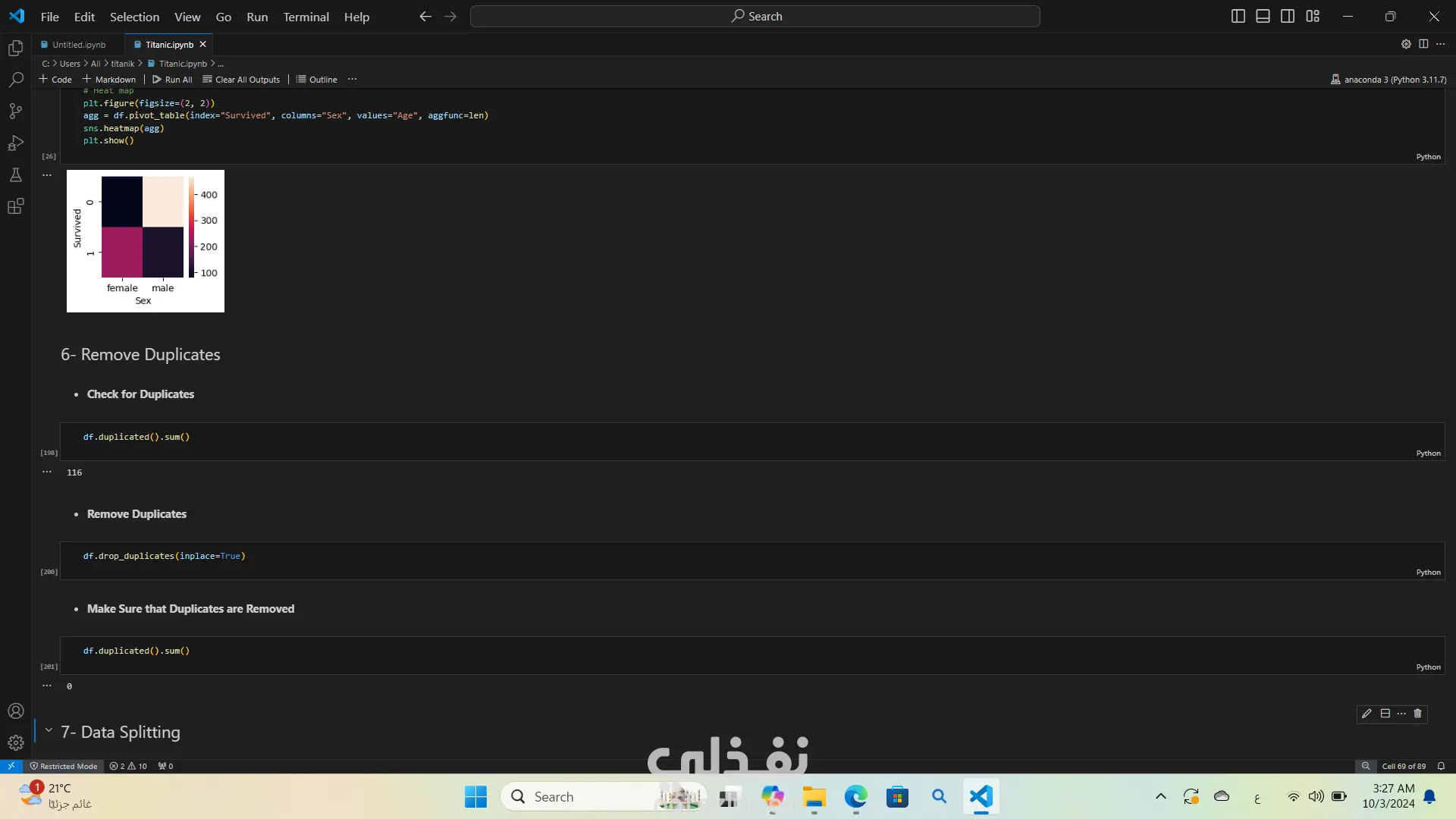Split the cell using the cell toolbar
Image resolution: width=1456 pixels, height=819 pixels.
pyautogui.click(x=1385, y=714)
